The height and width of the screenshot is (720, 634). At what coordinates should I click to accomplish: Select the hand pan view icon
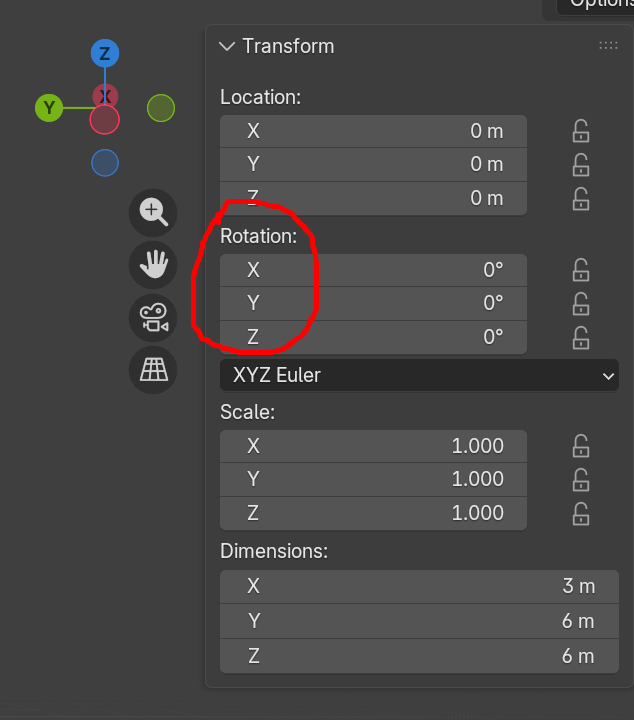point(153,265)
